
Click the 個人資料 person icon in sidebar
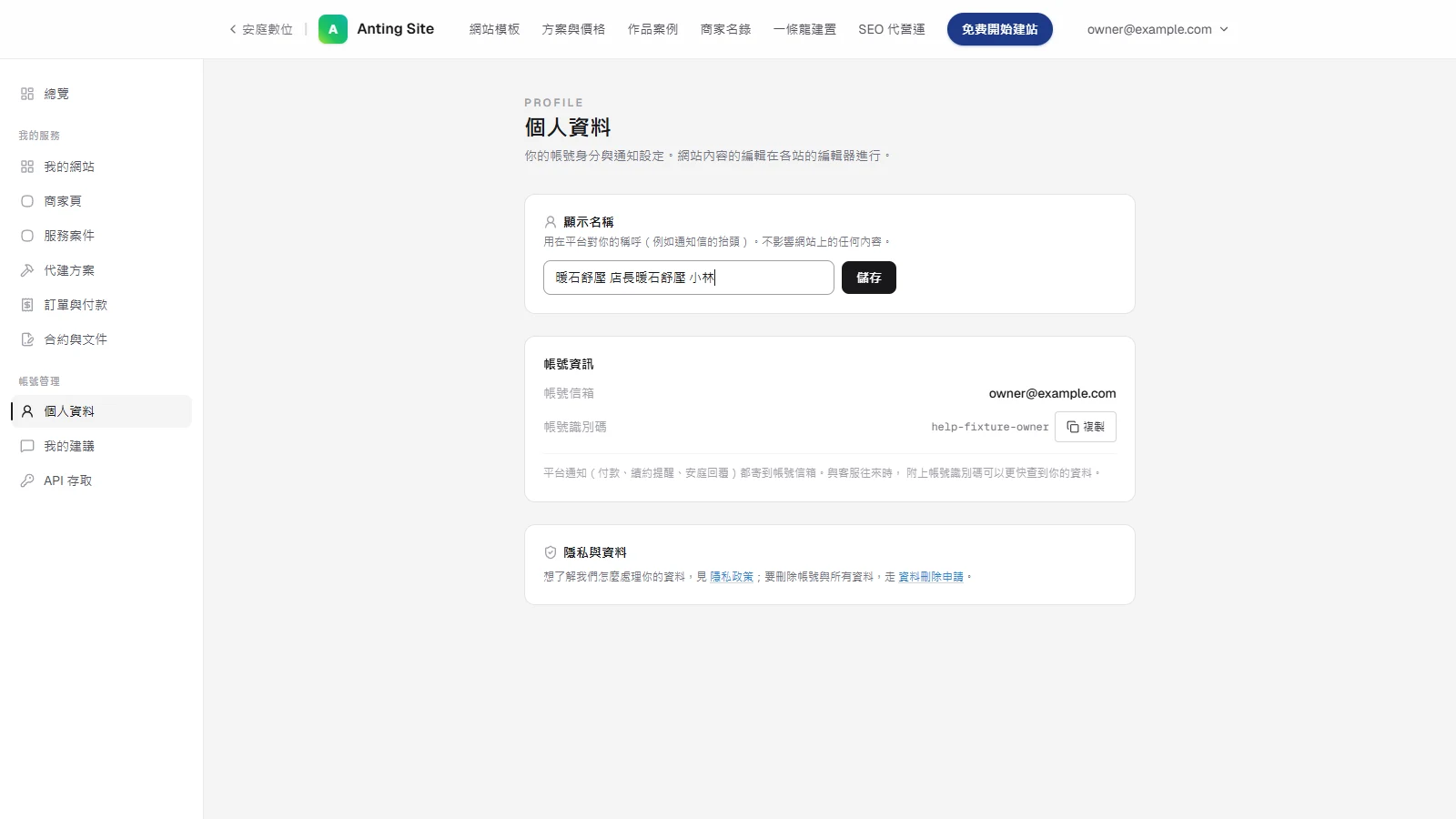click(x=27, y=411)
